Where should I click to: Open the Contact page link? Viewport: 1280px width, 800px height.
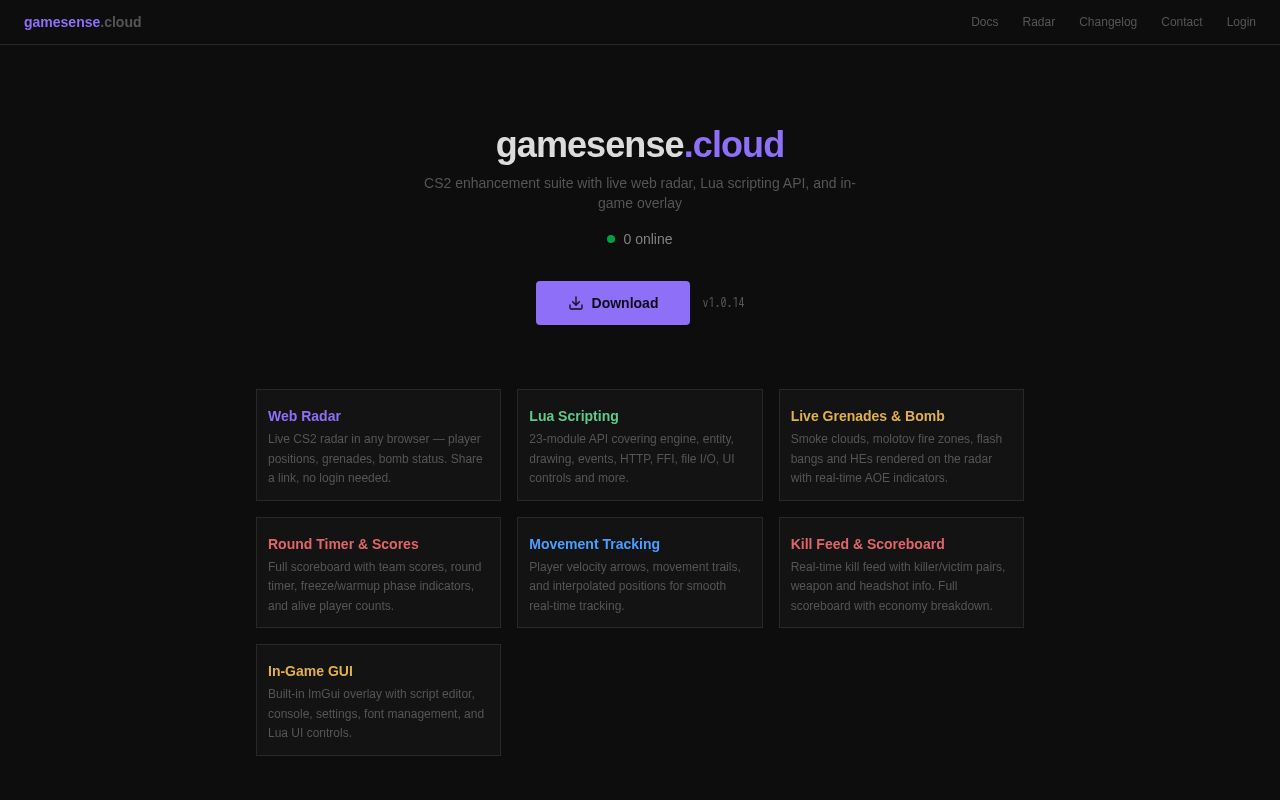1182,22
